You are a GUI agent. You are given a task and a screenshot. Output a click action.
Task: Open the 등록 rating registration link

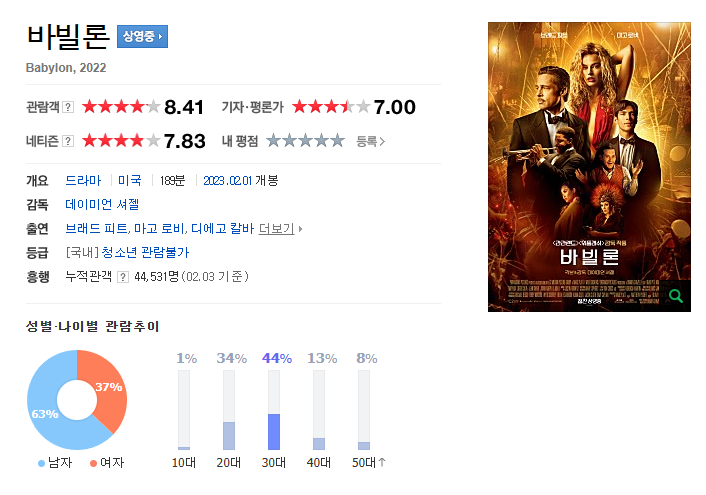tap(371, 141)
